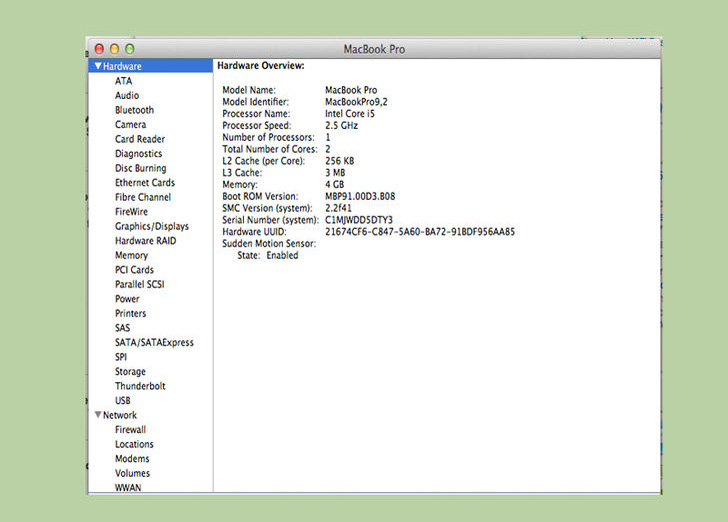Select Bluetooth in the sidebar
Screen dimensions: 728x522
pos(134,110)
